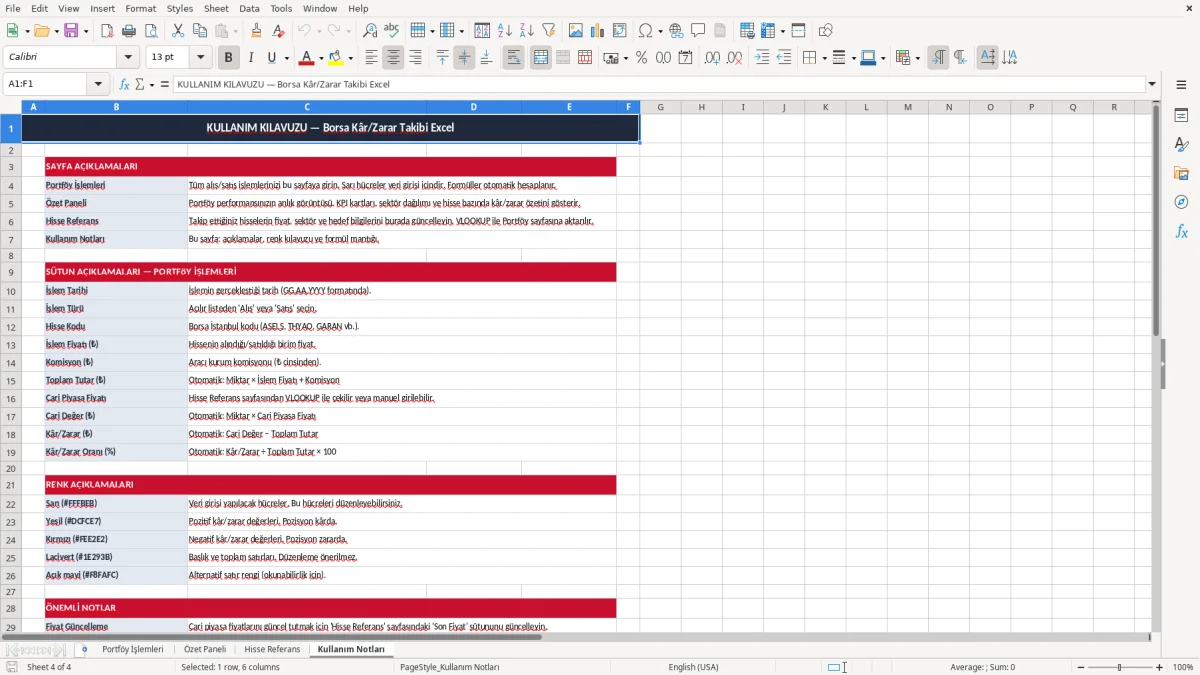
Task: Open the background color dropdown arrow
Action: [x=350, y=58]
